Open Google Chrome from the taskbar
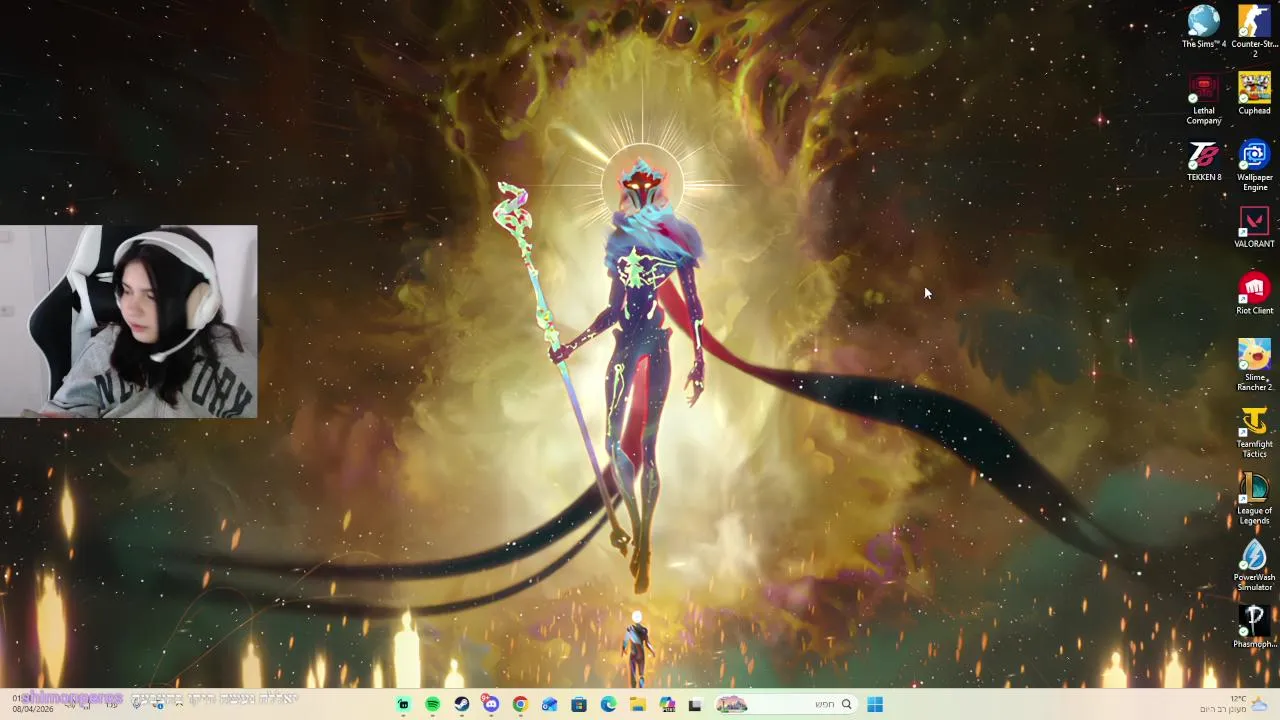The image size is (1280, 720). [x=520, y=705]
